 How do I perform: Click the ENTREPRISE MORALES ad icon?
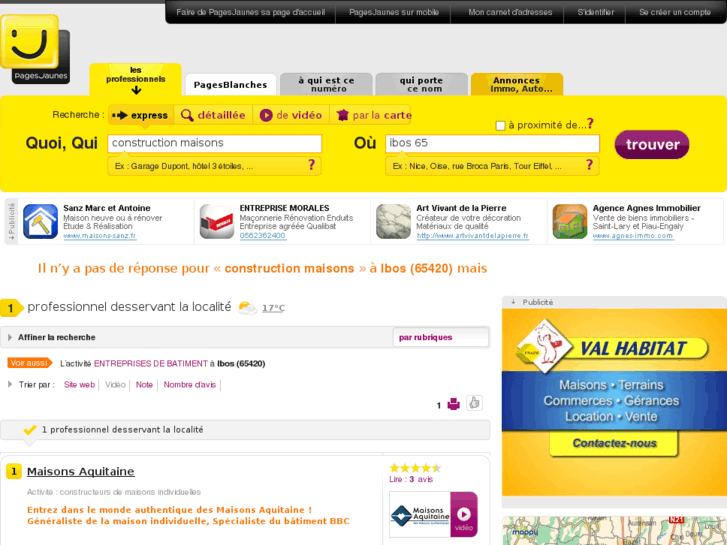coord(217,222)
